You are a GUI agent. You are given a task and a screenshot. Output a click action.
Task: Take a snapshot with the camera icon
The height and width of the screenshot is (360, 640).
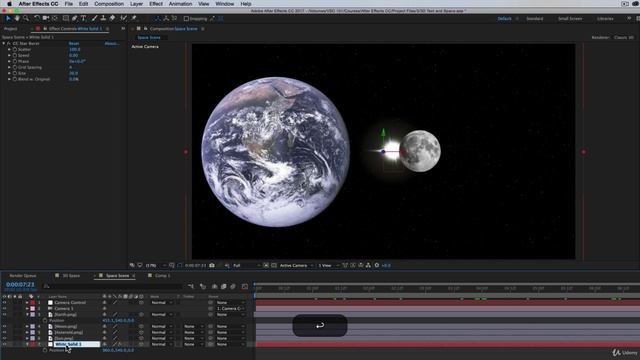tap(212, 265)
